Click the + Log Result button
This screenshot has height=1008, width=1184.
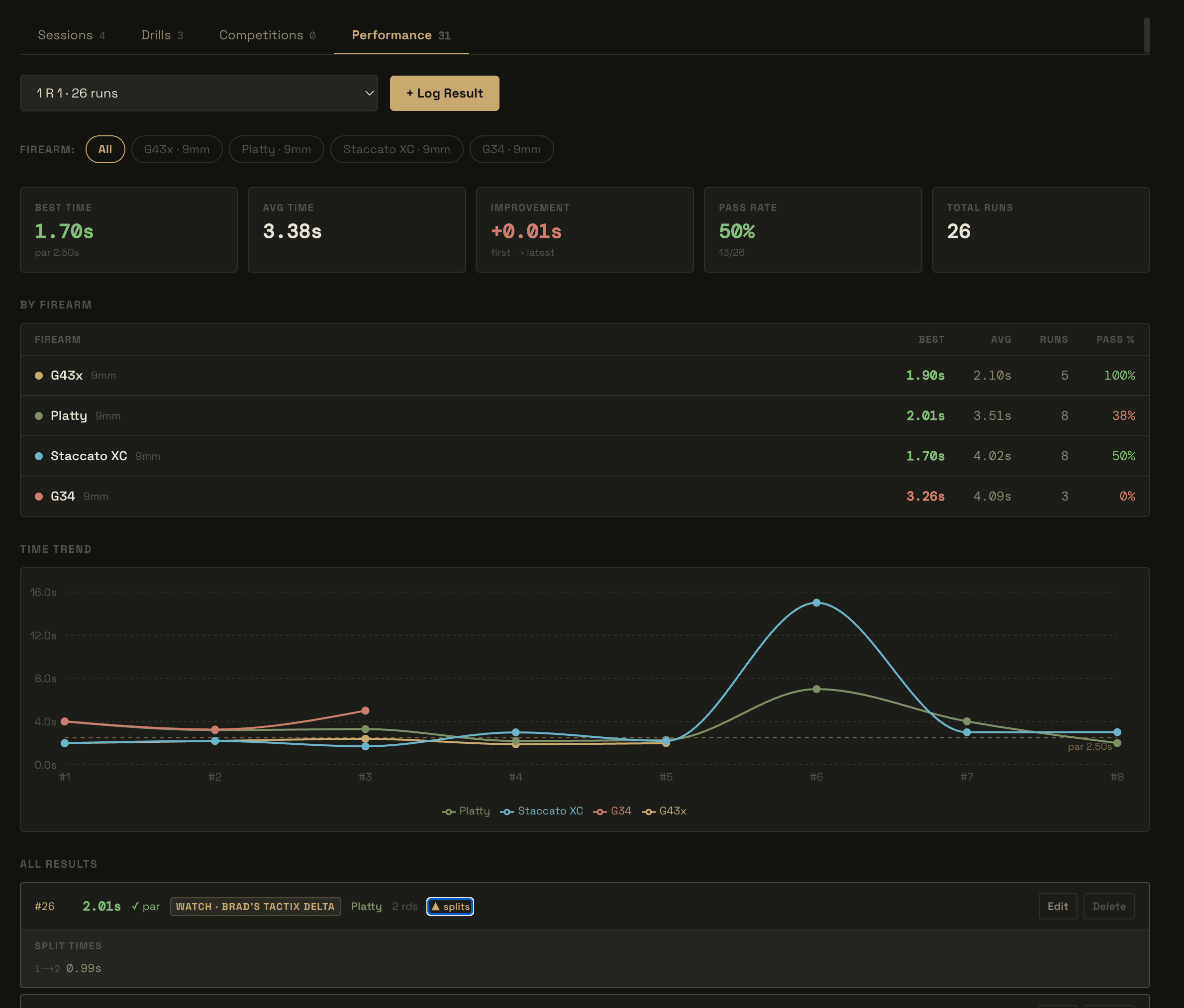click(x=445, y=93)
